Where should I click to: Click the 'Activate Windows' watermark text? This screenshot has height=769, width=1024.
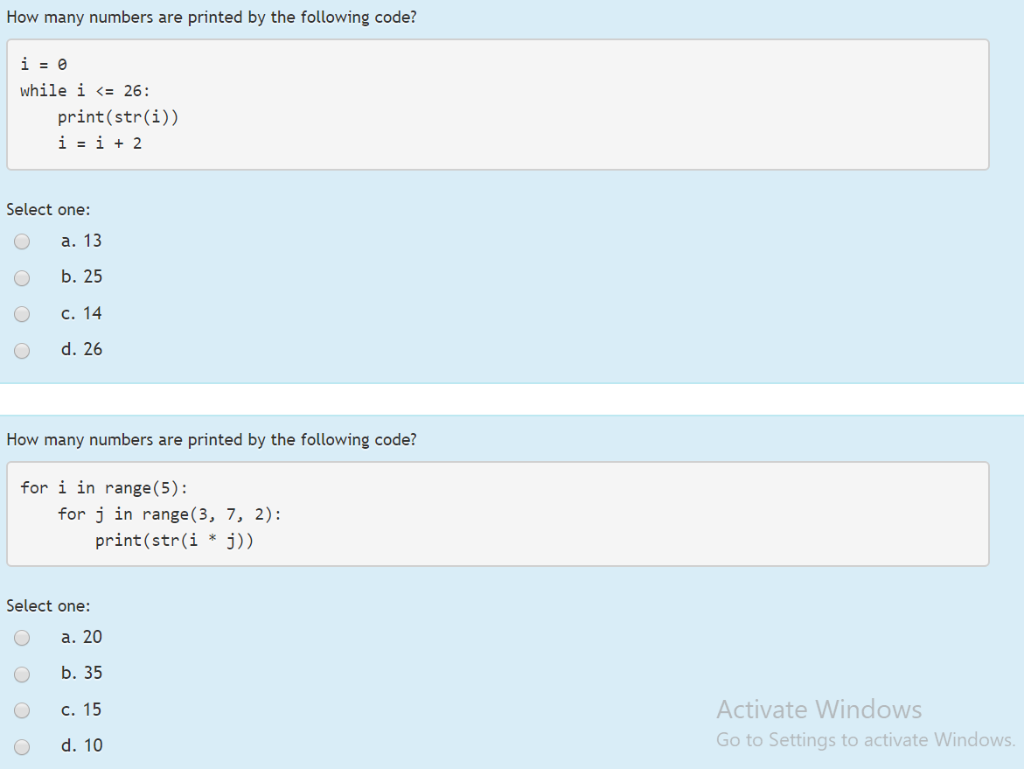[818, 709]
